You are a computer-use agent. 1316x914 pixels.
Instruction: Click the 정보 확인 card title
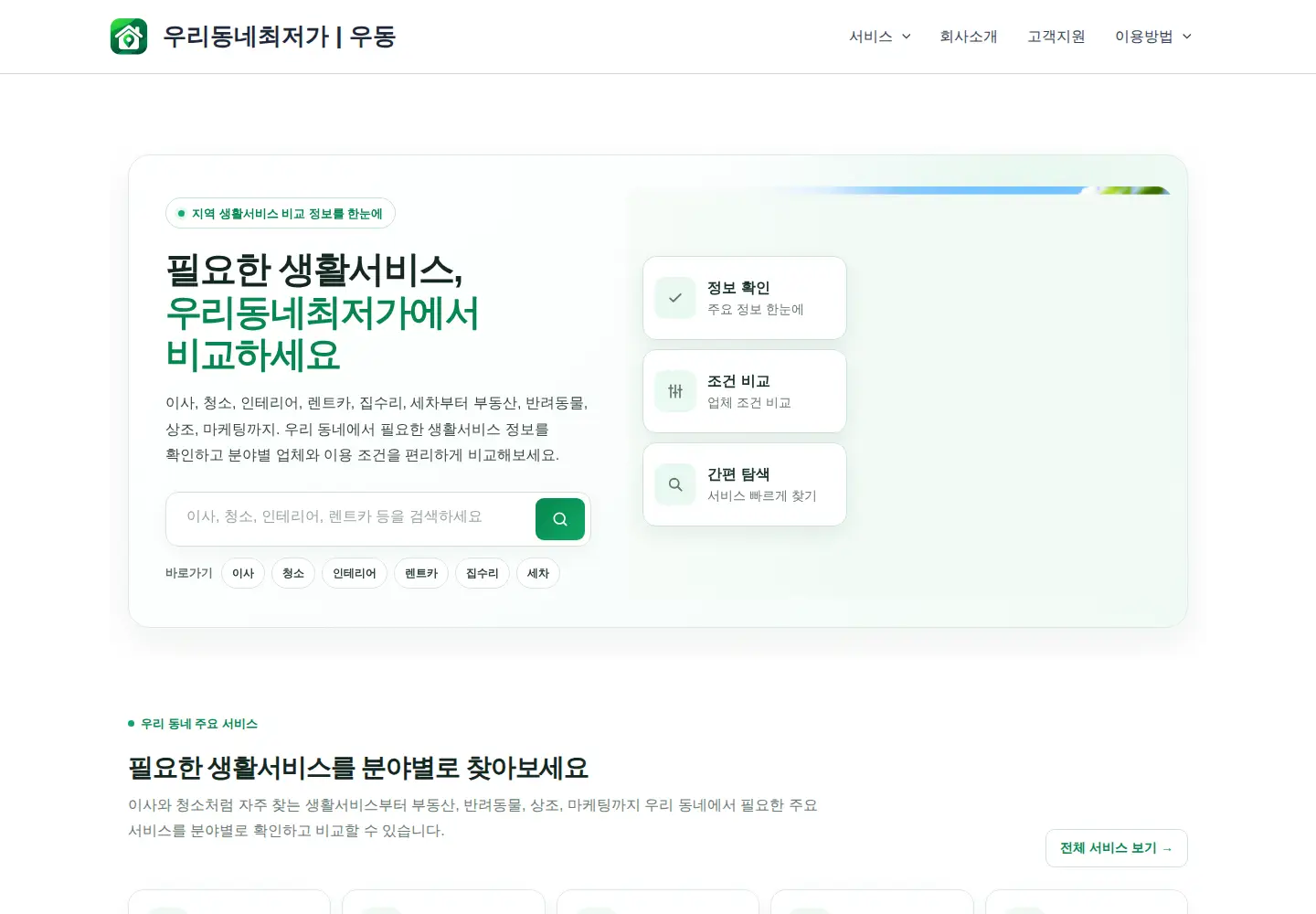(738, 288)
